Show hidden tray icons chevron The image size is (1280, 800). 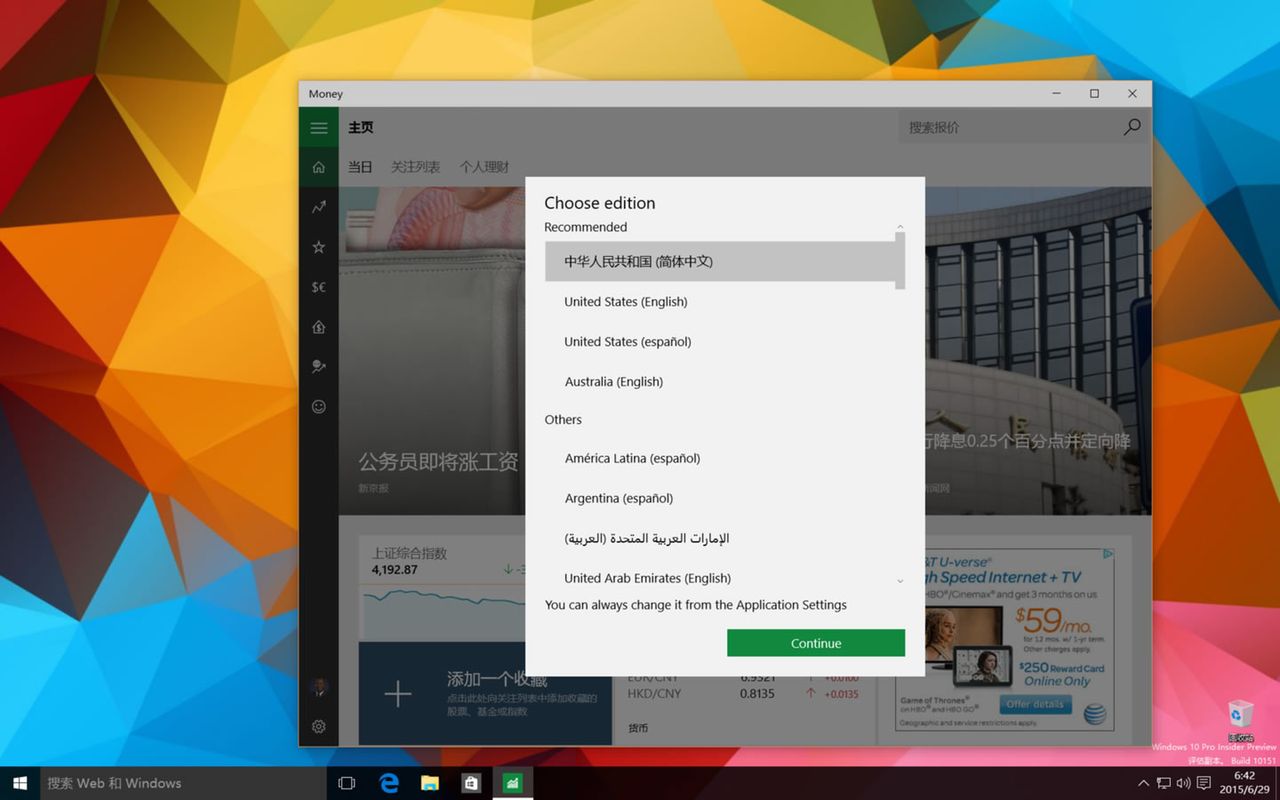1143,783
